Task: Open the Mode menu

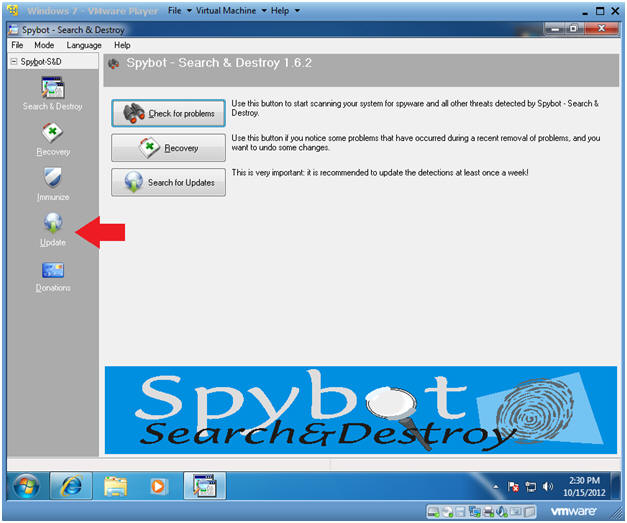Action: coord(44,45)
